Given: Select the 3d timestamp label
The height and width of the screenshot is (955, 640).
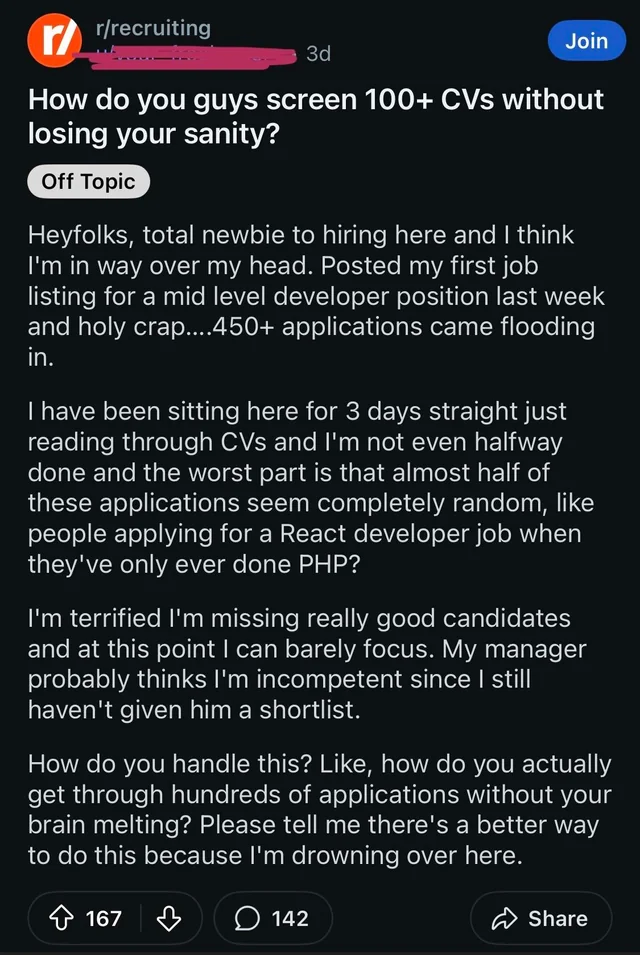Looking at the screenshot, I should 316,53.
